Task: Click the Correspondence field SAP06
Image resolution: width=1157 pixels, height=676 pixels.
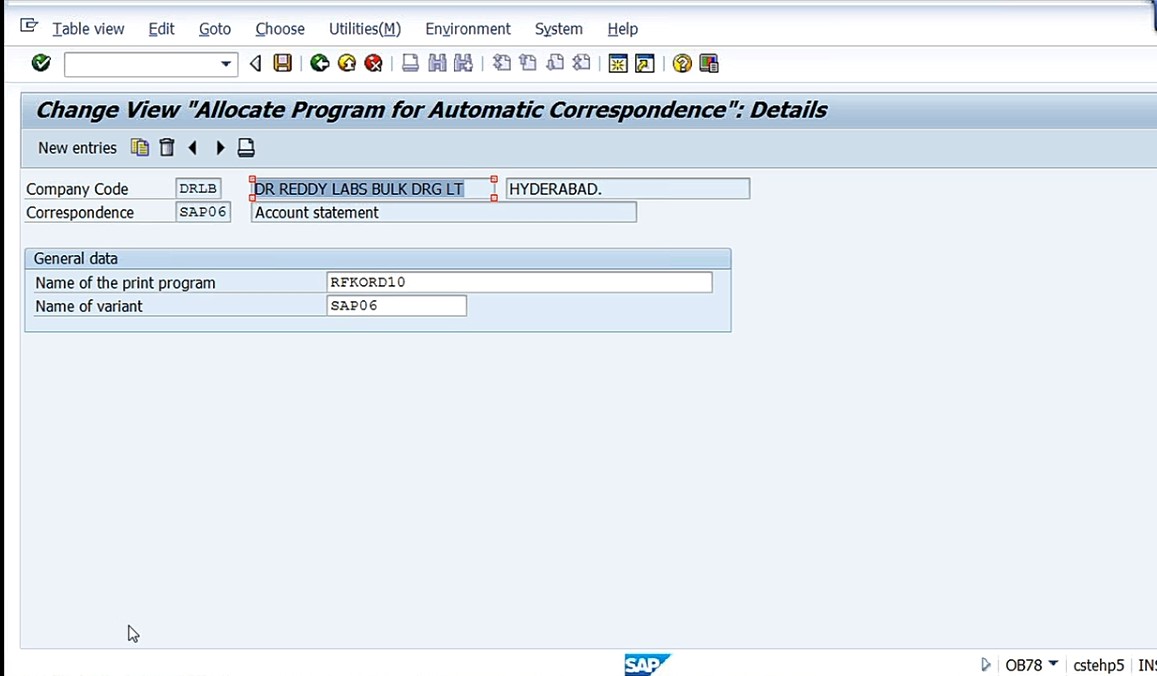Action: click(x=203, y=213)
